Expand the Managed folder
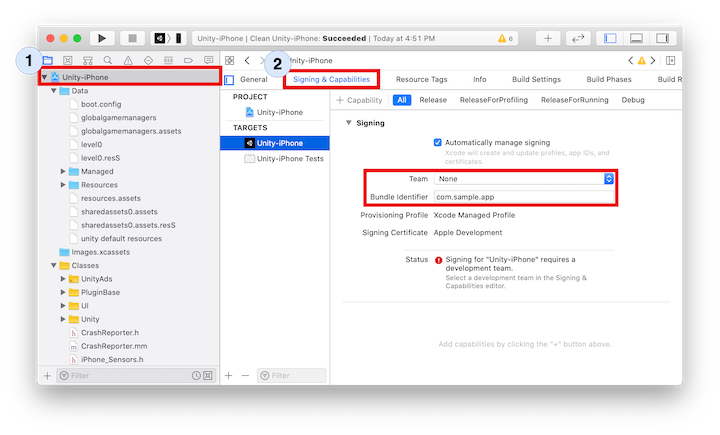 (x=64, y=171)
